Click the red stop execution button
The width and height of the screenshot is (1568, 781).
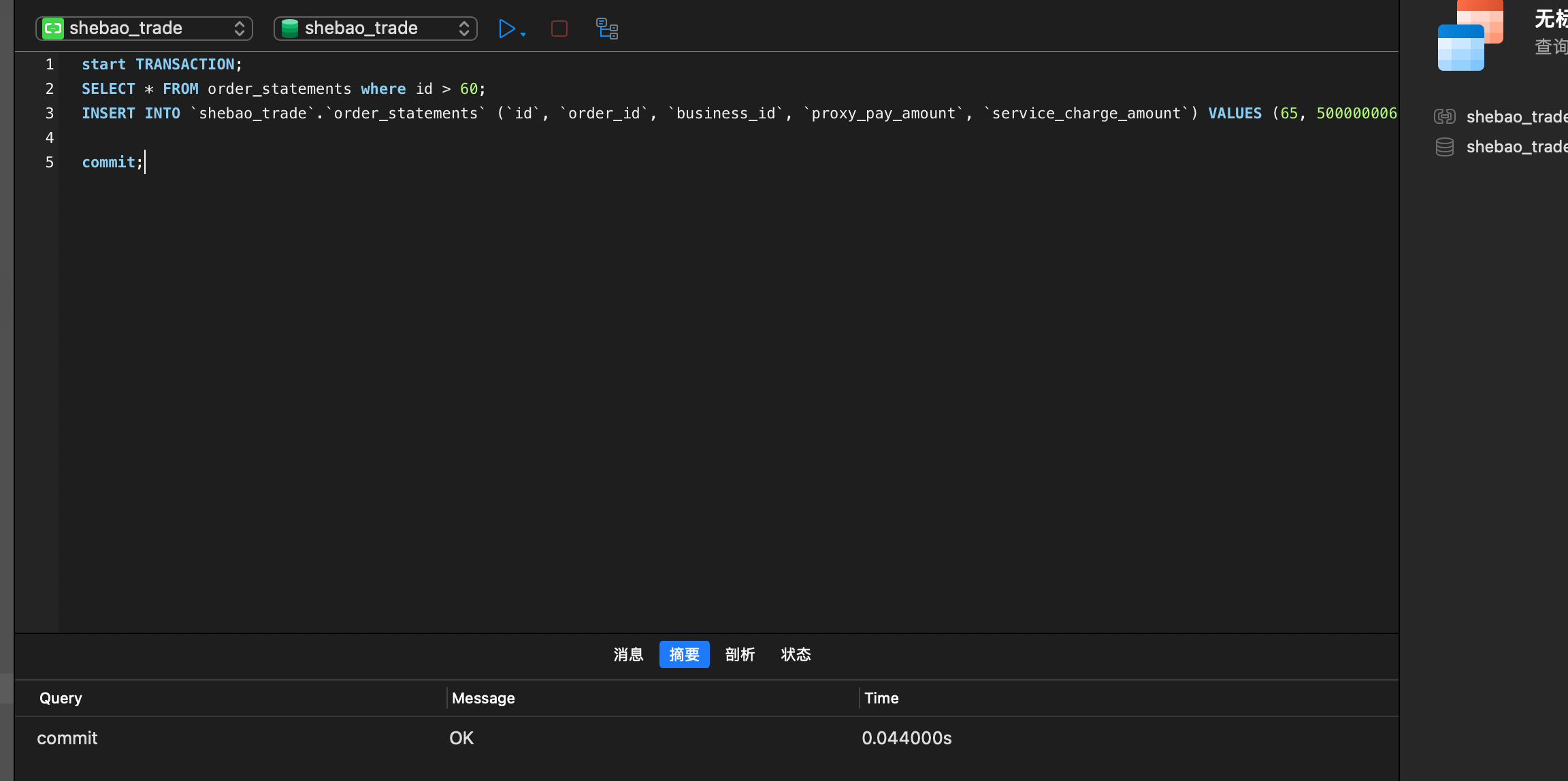[559, 29]
